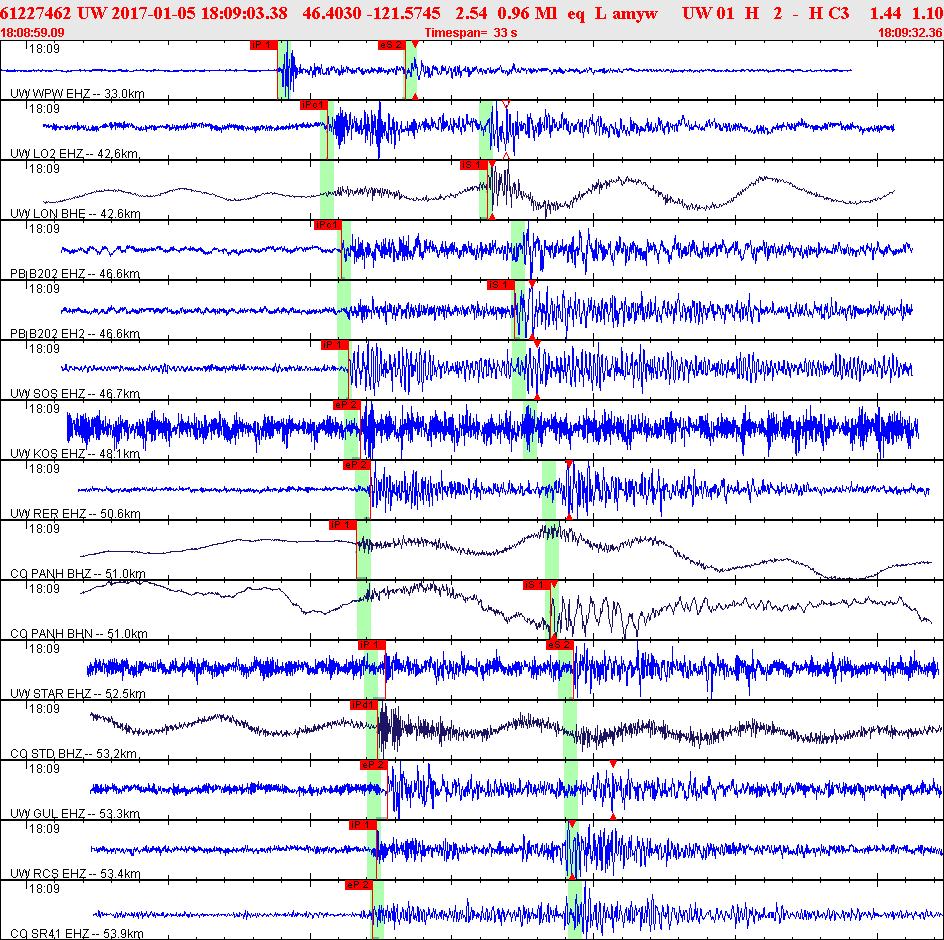The height and width of the screenshot is (940, 944).
Task: Click the 'UW KOS EHZ -- 48.1km' label
Action: point(75,453)
